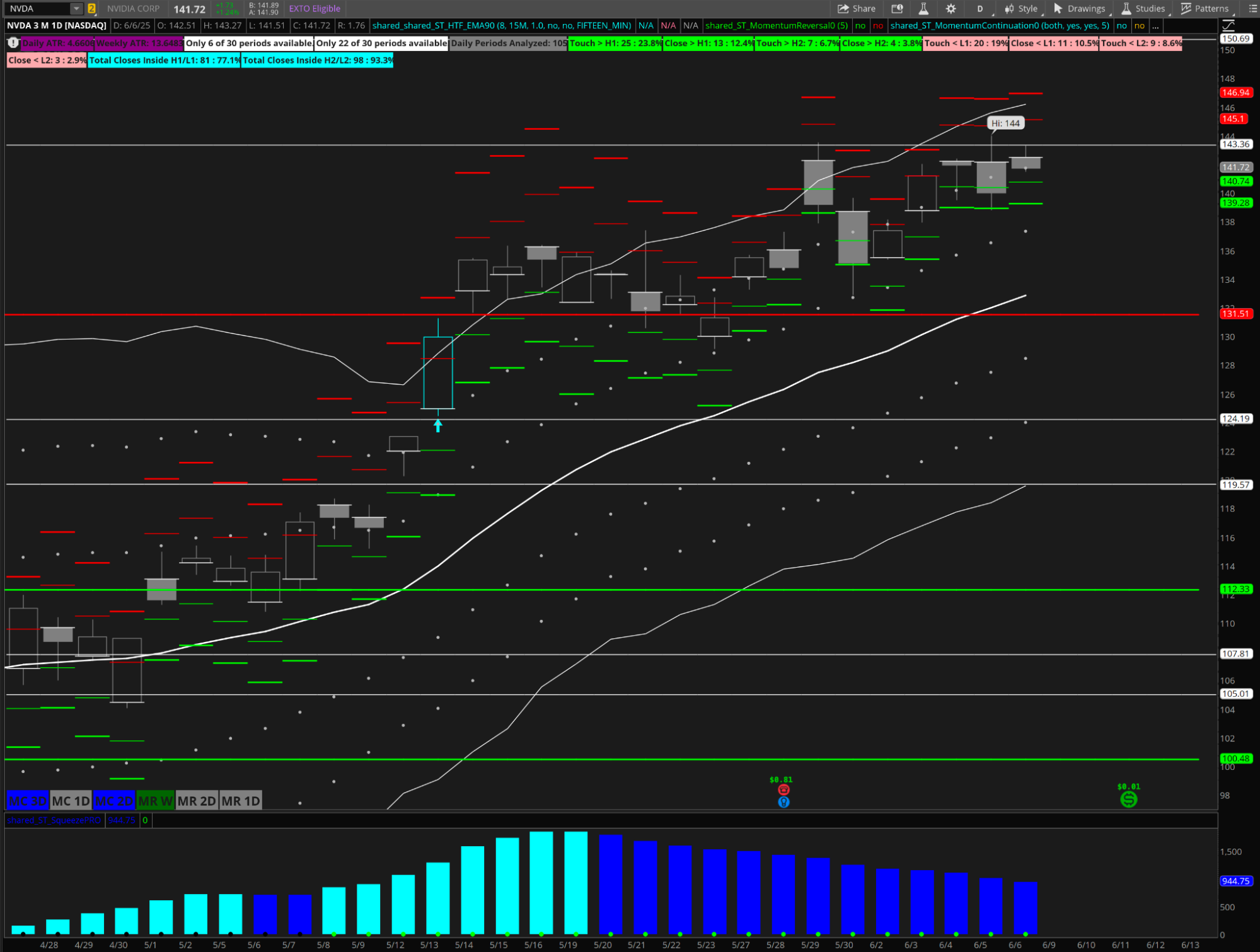This screenshot has height=952, width=1260.
Task: Expand the study list via the '...' overflow
Action: pos(1155,26)
